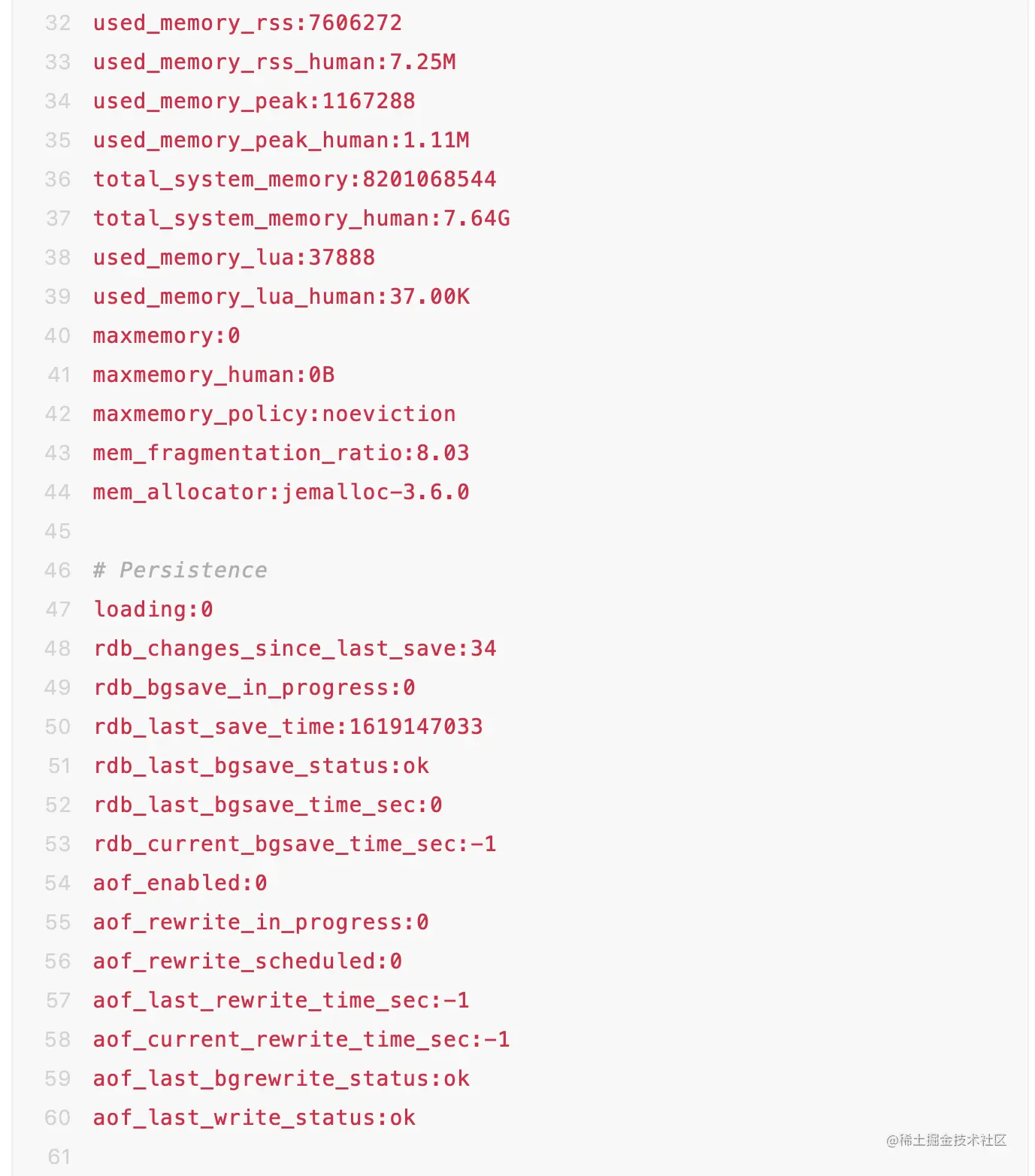Click the rdb_last_save_time:1619147033 text
Image resolution: width=1035 pixels, height=1176 pixels.
[288, 727]
